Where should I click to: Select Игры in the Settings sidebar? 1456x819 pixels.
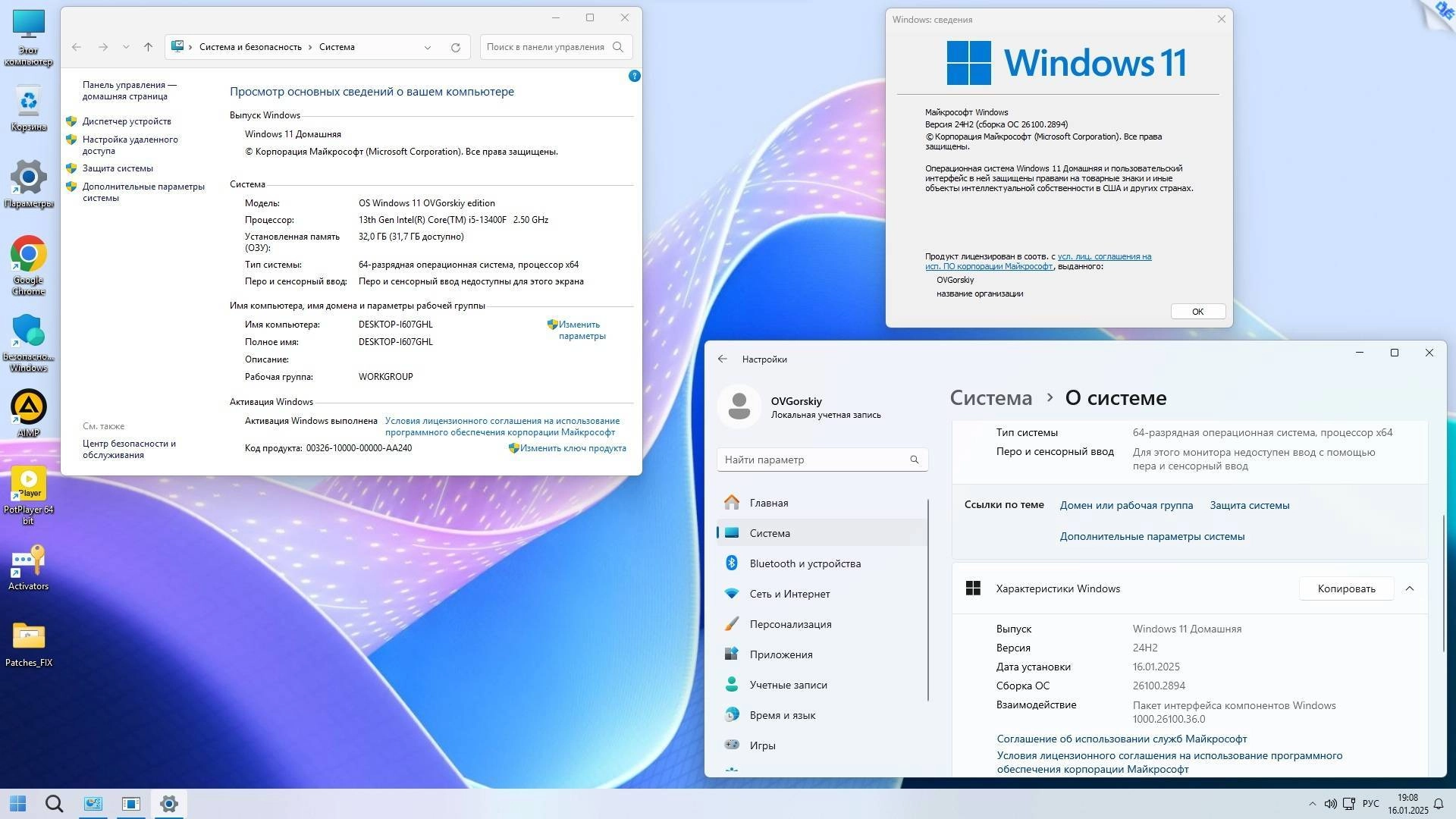[x=764, y=745]
